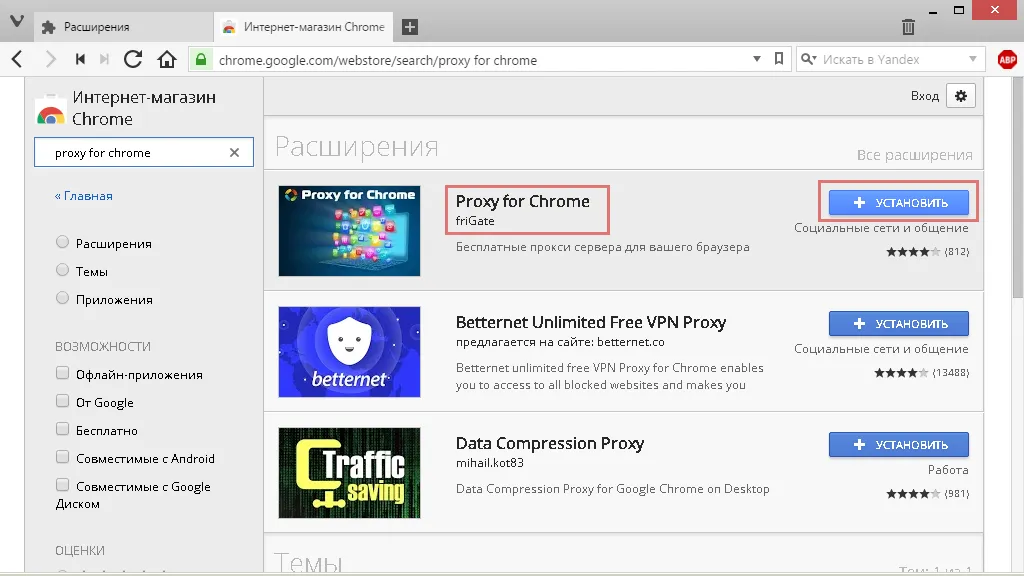Open the web store settings gear
Screen dimensions: 1024x576
tap(961, 96)
